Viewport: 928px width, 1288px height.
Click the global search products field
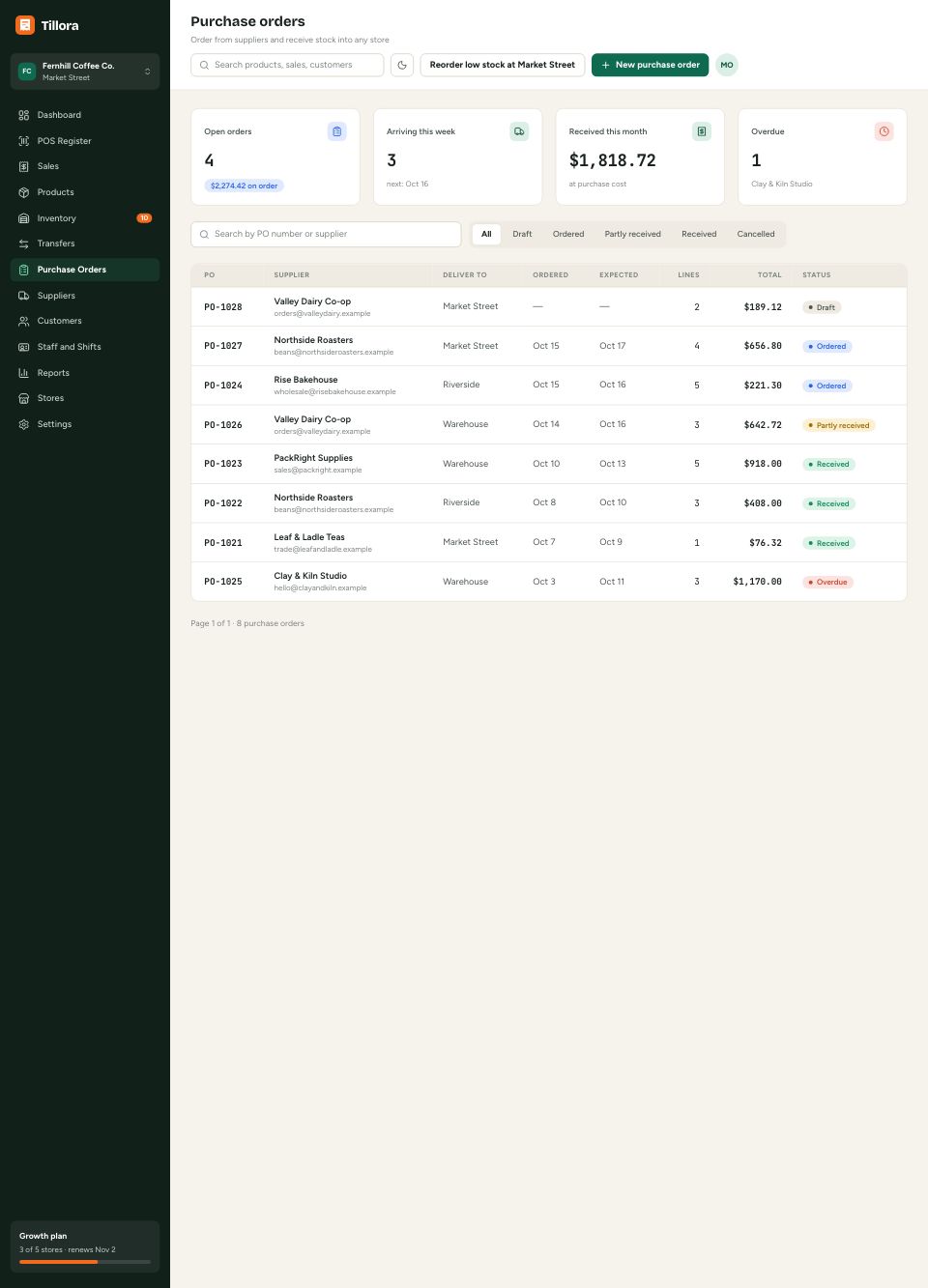coord(287,65)
